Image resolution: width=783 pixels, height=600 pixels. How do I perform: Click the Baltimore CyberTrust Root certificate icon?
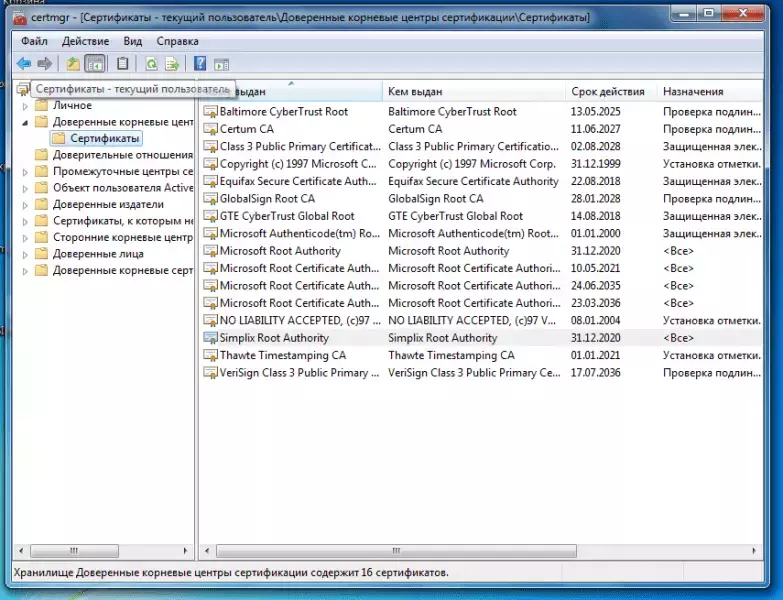(x=210, y=112)
